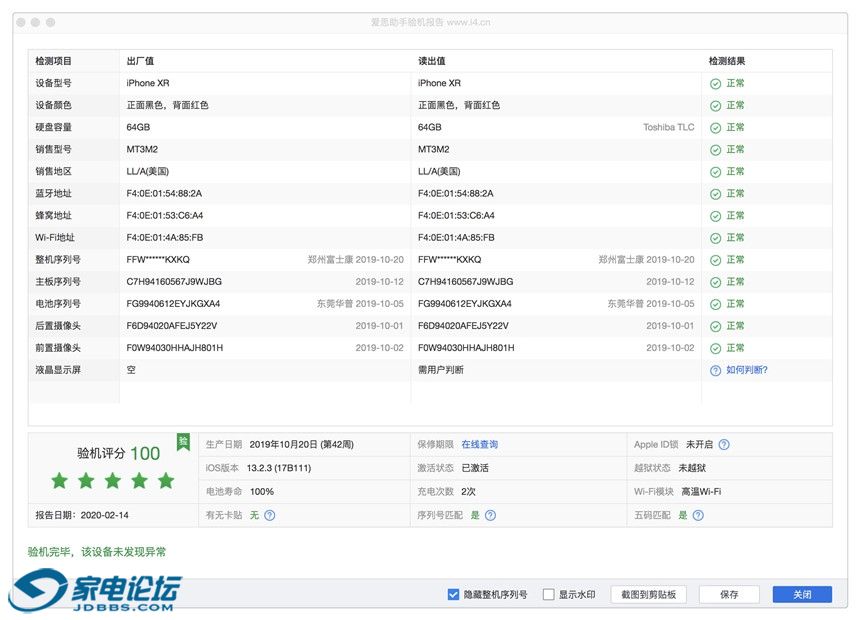The width and height of the screenshot is (860, 620).
Task: Click the help icon beside 五码匹配
Action: [698, 515]
